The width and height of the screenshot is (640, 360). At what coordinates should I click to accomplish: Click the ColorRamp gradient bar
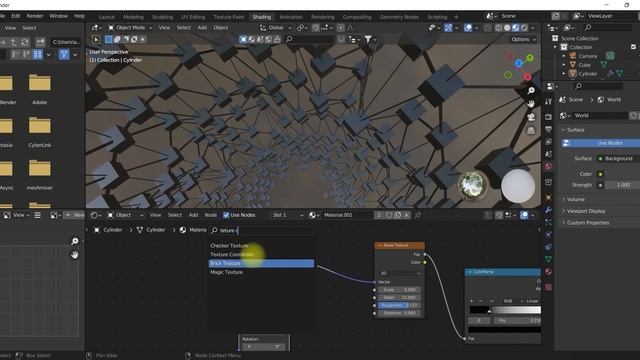(505, 310)
